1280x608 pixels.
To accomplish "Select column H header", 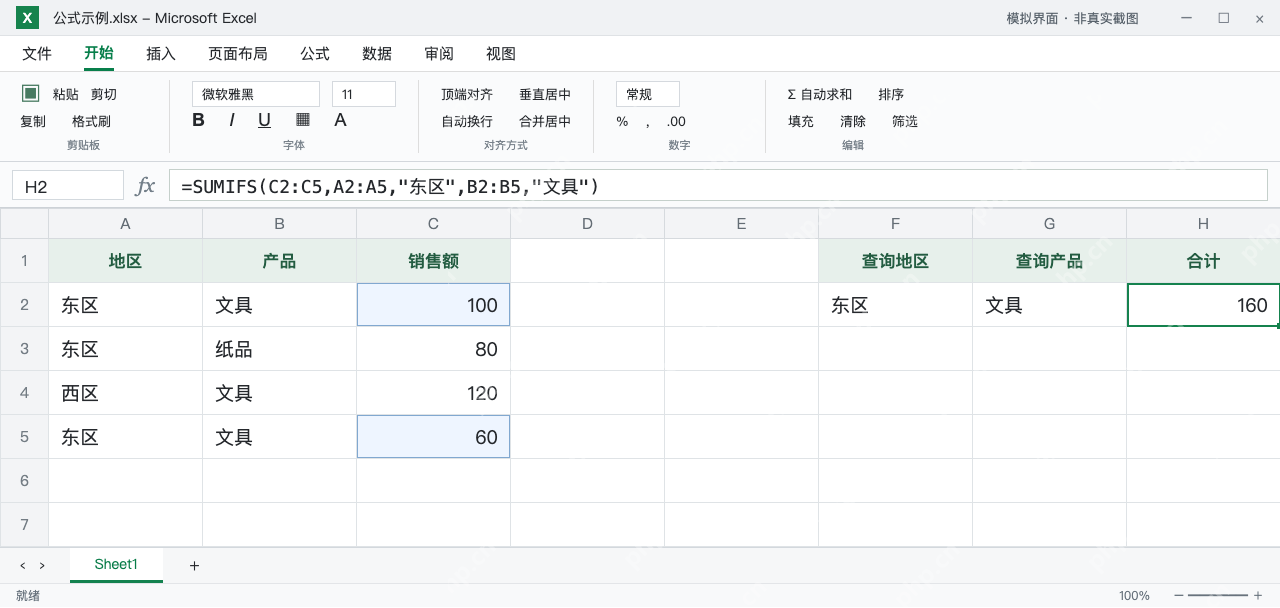I will (1203, 223).
